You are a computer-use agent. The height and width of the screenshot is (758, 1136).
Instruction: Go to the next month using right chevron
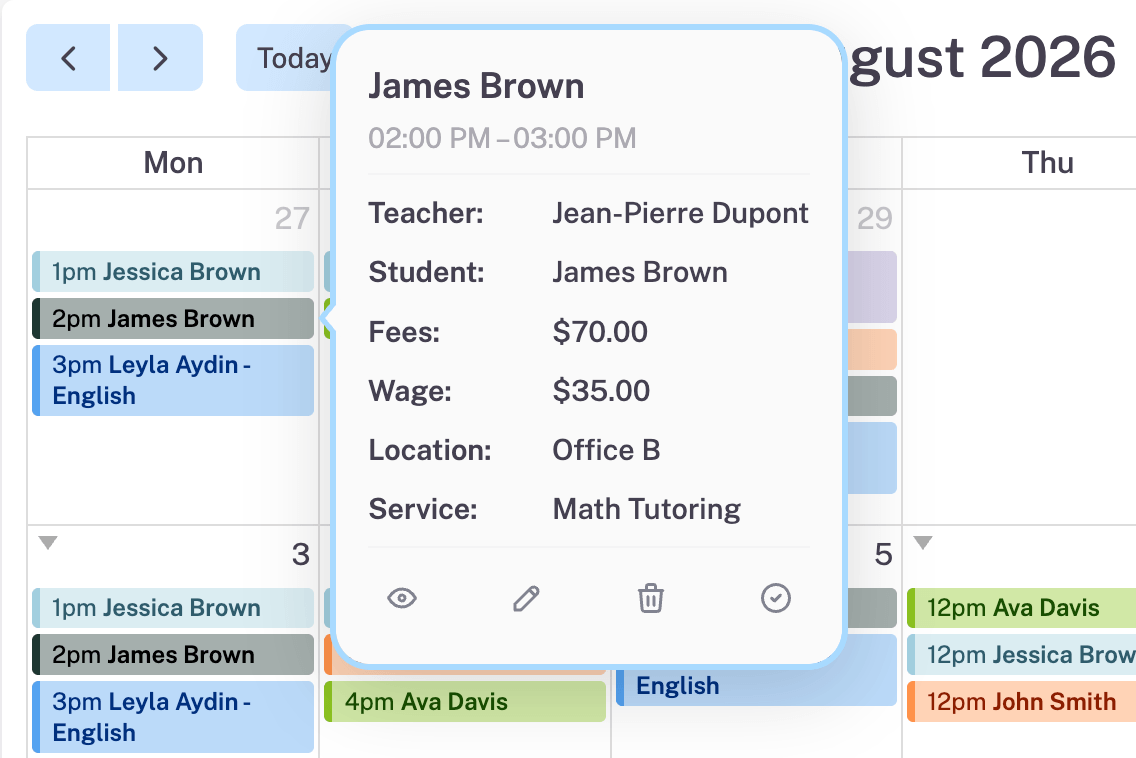pos(160,58)
